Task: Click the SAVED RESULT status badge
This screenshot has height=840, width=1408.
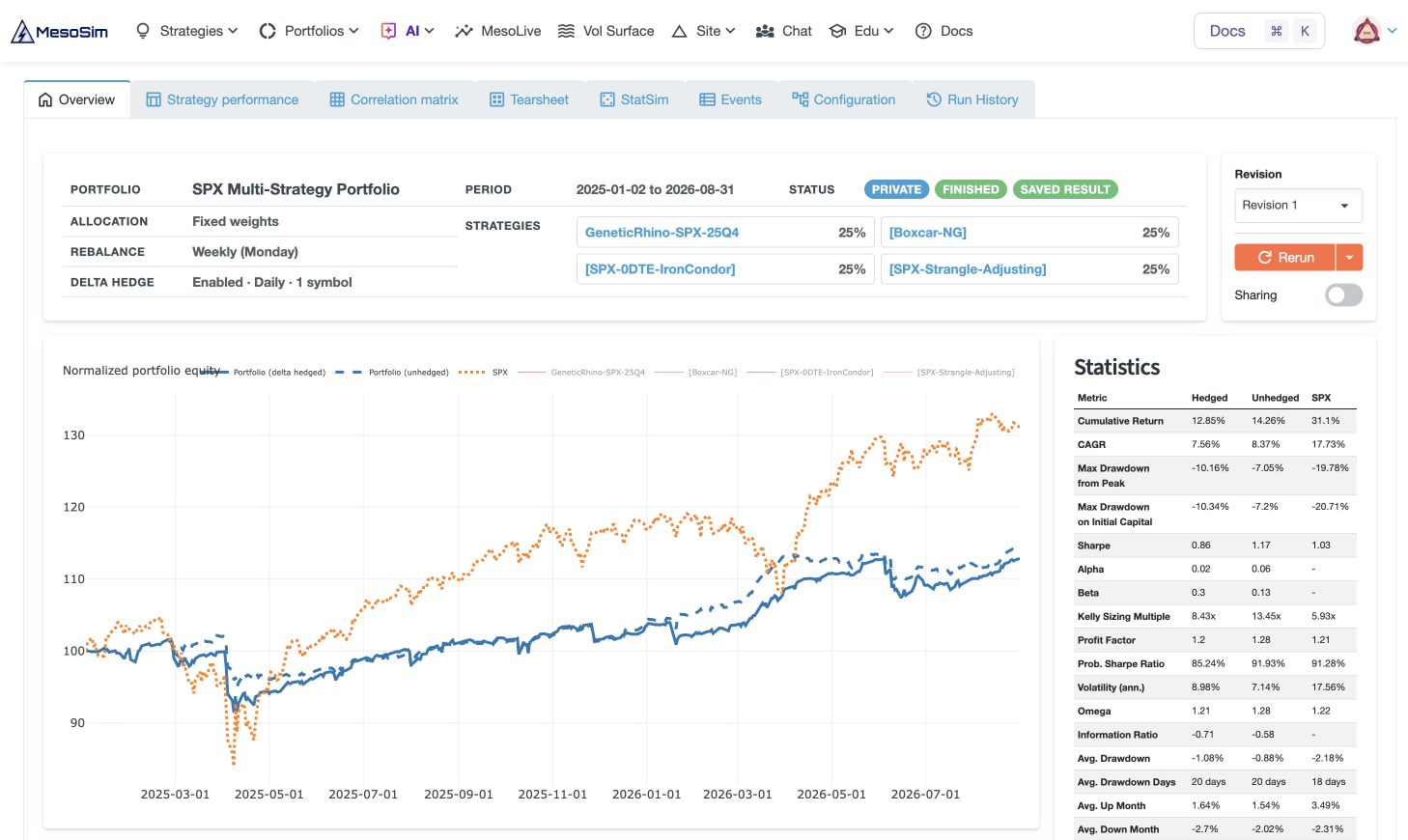Action: point(1065,189)
